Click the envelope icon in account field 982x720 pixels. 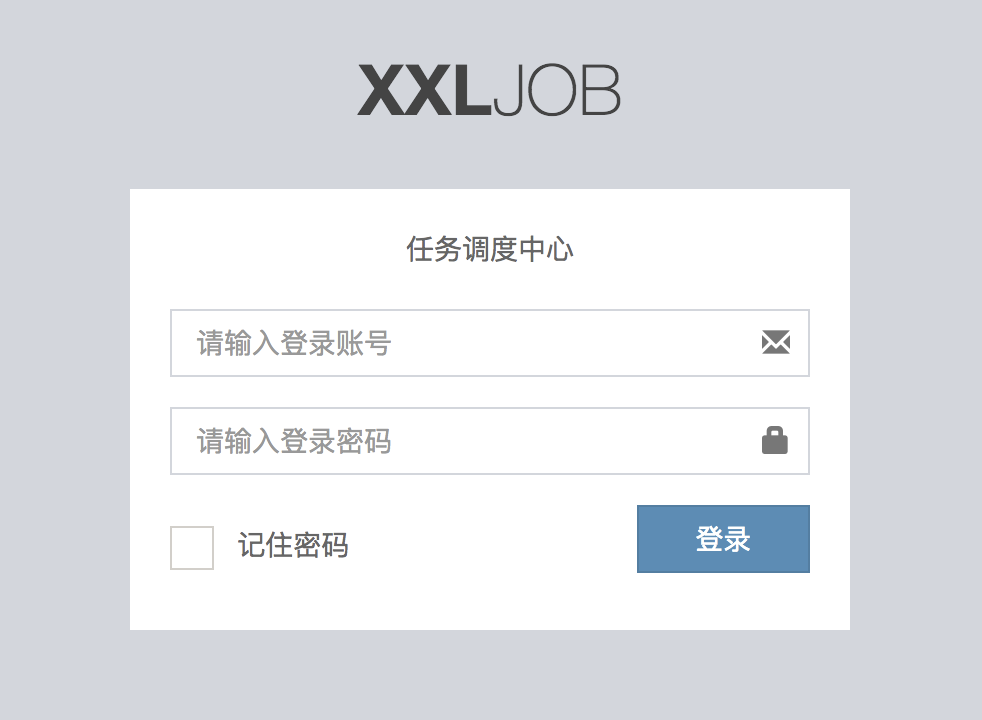[775, 343]
